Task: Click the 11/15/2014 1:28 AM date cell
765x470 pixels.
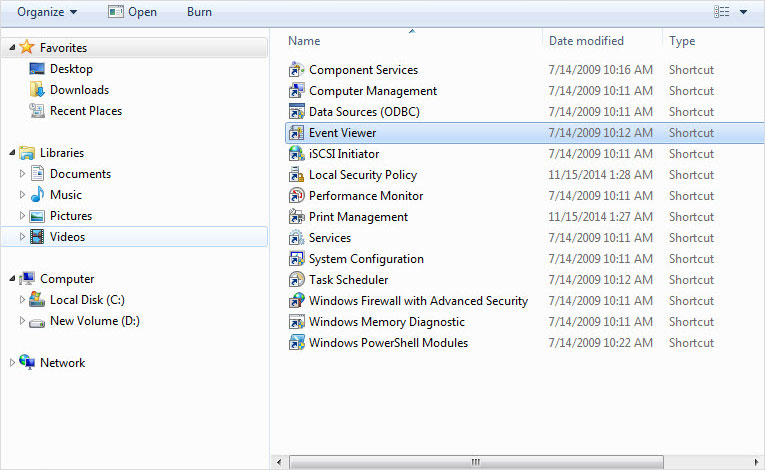Action: [600, 175]
